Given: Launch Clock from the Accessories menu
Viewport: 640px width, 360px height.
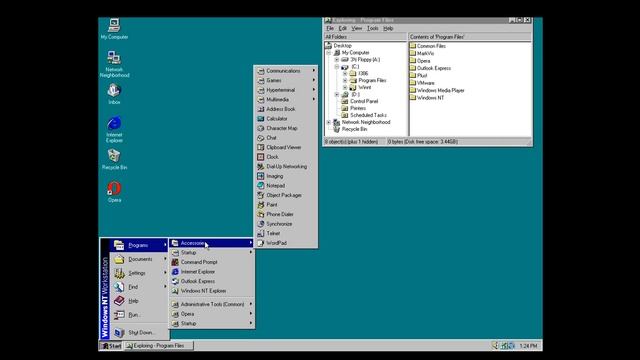Looking at the screenshot, I should click(x=285, y=157).
